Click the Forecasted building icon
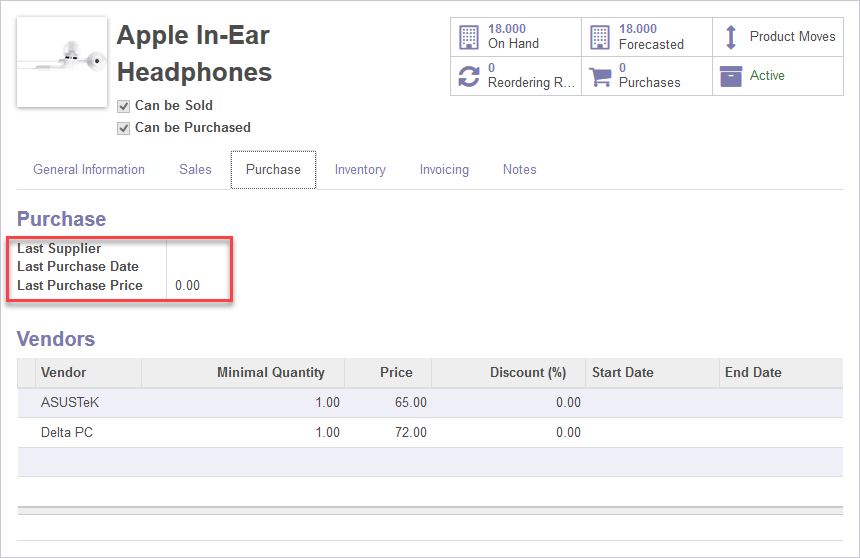 click(x=600, y=37)
